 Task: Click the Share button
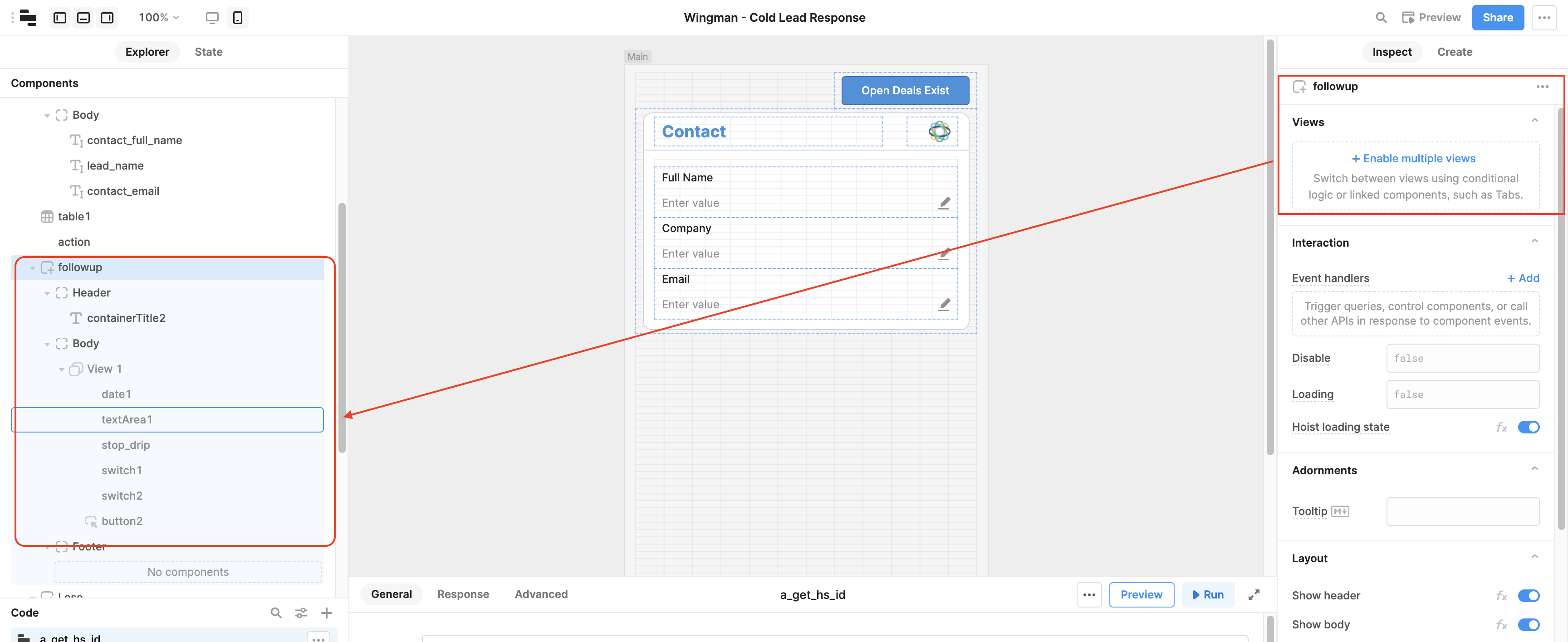pyautogui.click(x=1497, y=18)
